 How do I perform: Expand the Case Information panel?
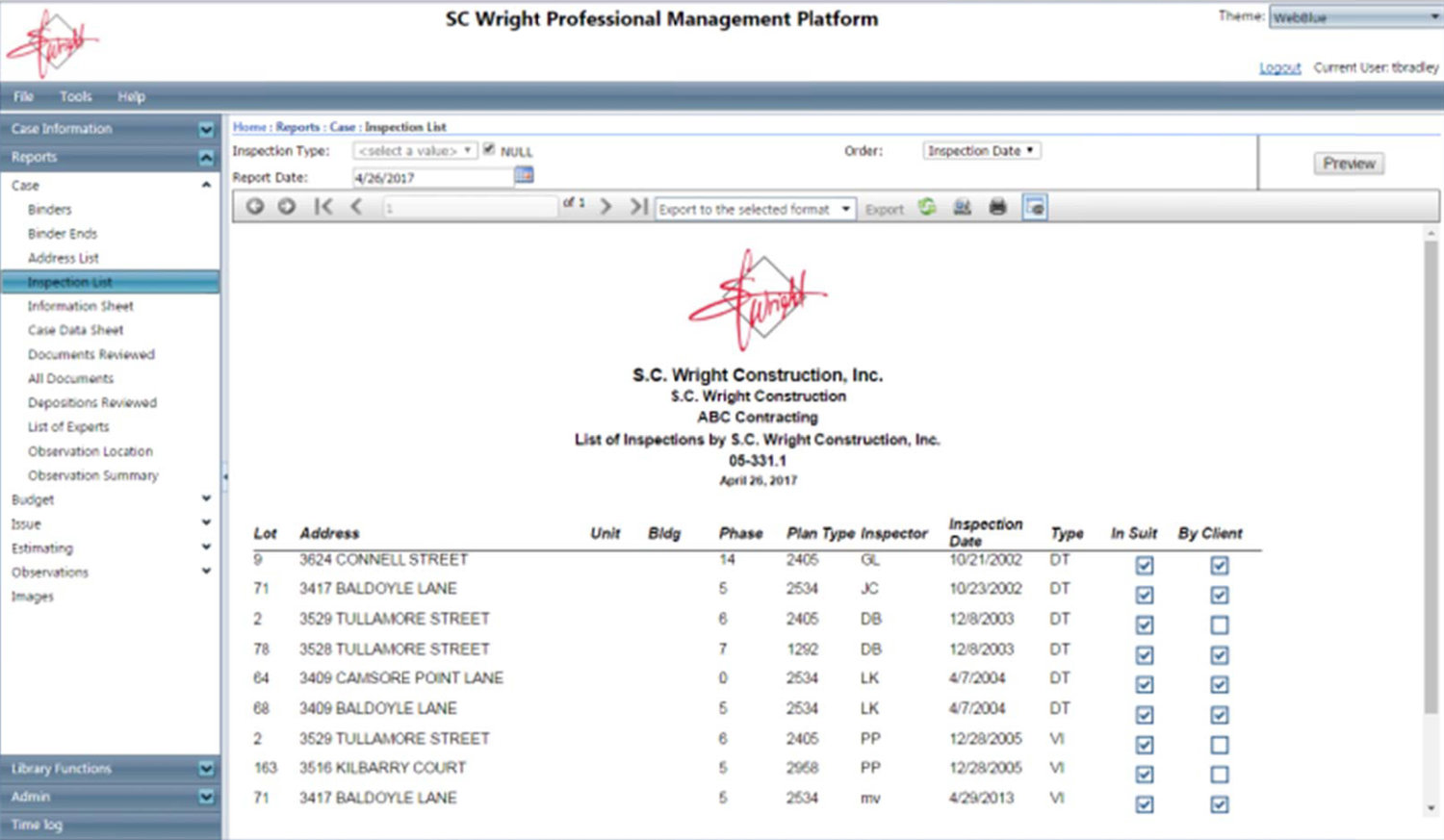tap(206, 129)
